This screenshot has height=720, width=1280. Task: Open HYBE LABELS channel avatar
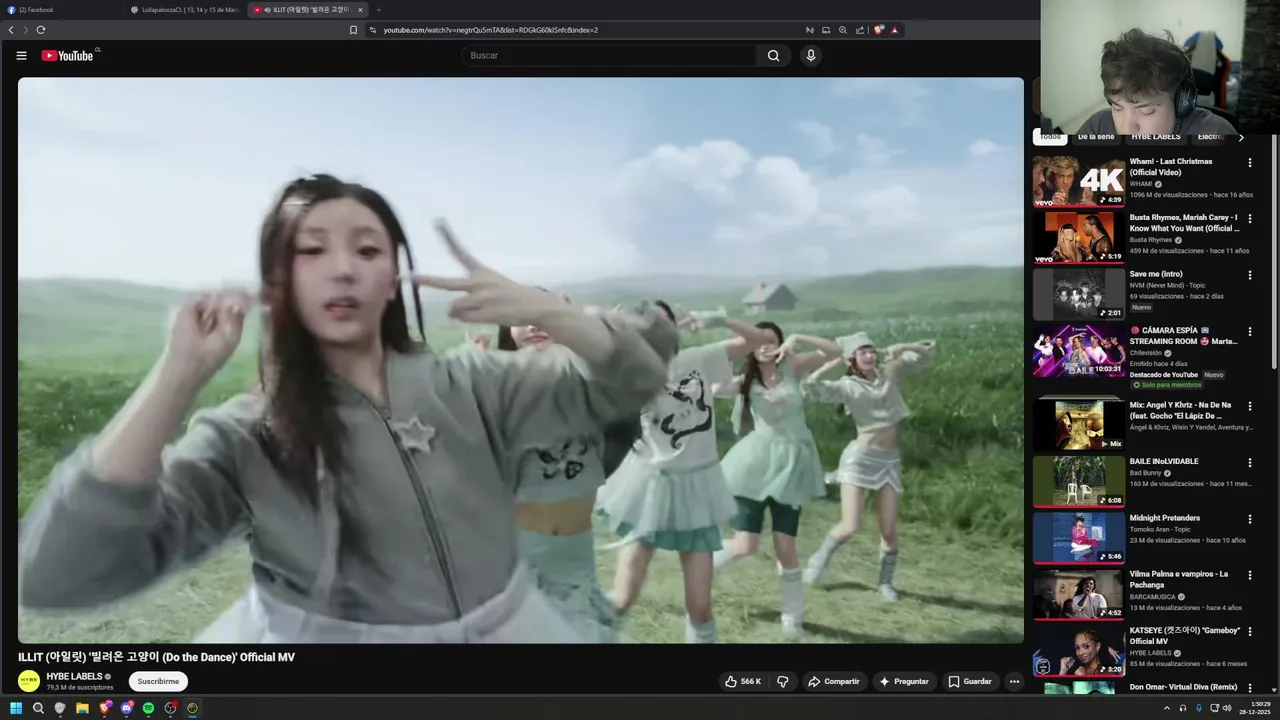pos(29,681)
